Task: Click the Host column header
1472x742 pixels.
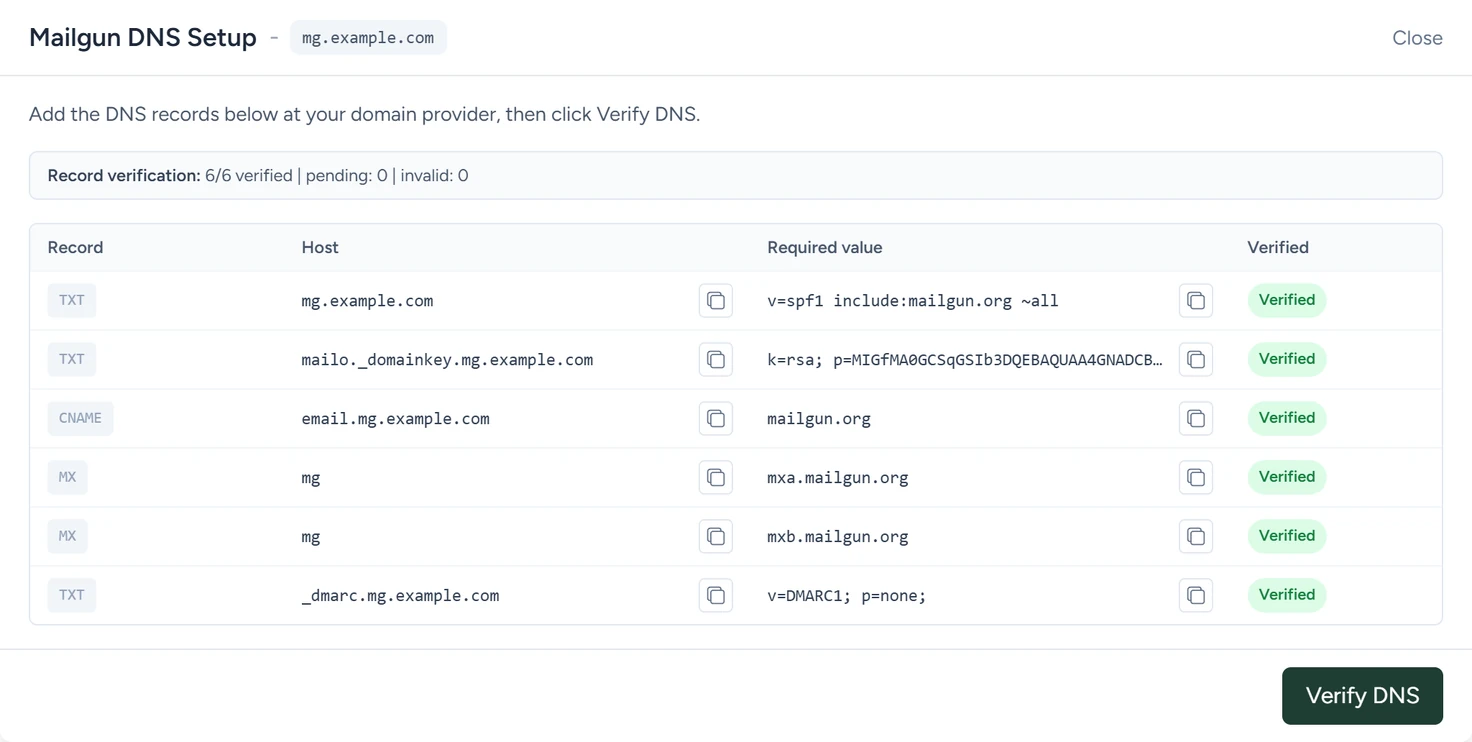Action: [320, 247]
